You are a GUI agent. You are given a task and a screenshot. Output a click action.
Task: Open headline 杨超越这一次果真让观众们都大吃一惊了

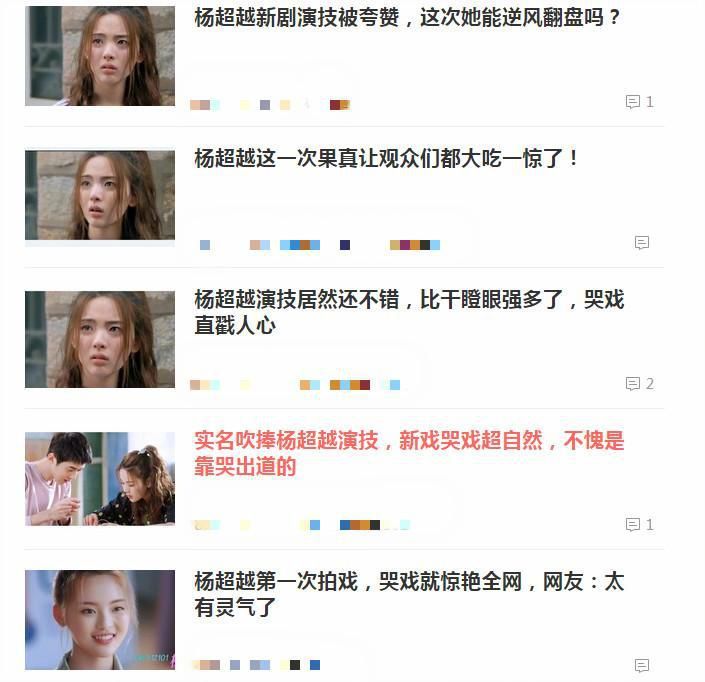(387, 158)
